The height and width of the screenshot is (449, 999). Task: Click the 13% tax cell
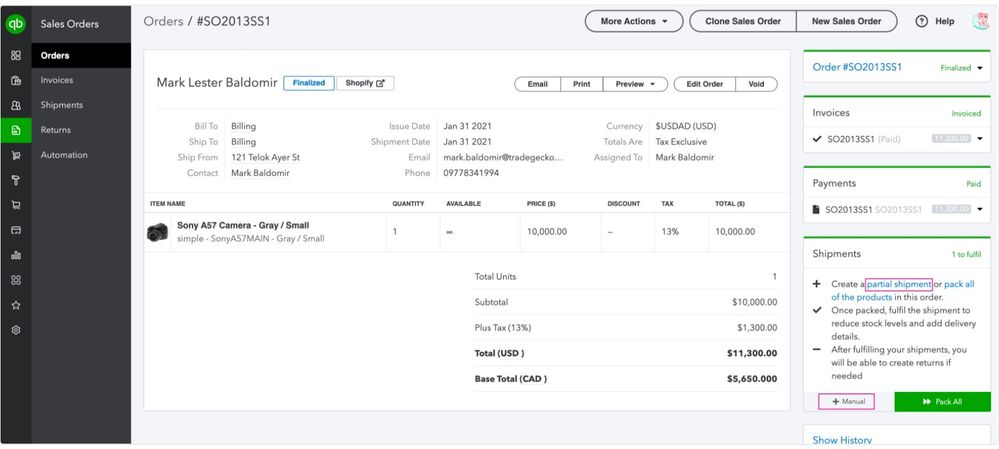tap(670, 232)
